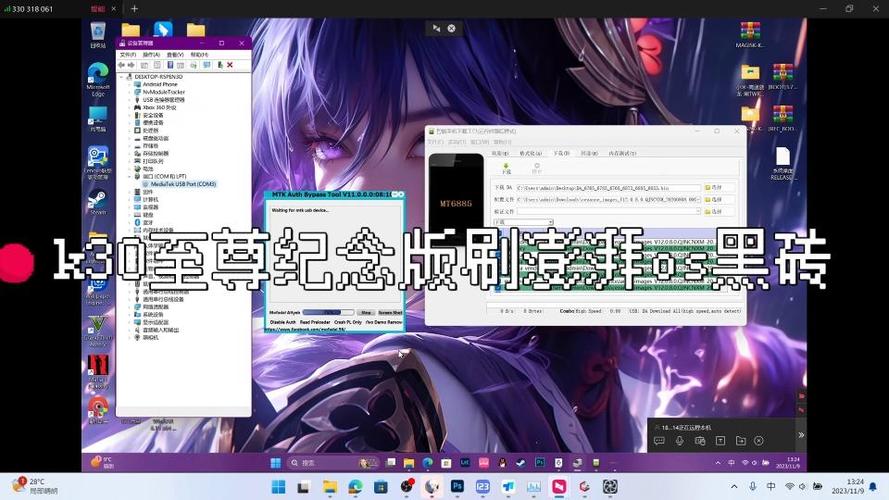Click Vivo Demo Remove in MTK Bypass Tool
Image resolution: width=889 pixels, height=500 pixels.
tap(384, 322)
